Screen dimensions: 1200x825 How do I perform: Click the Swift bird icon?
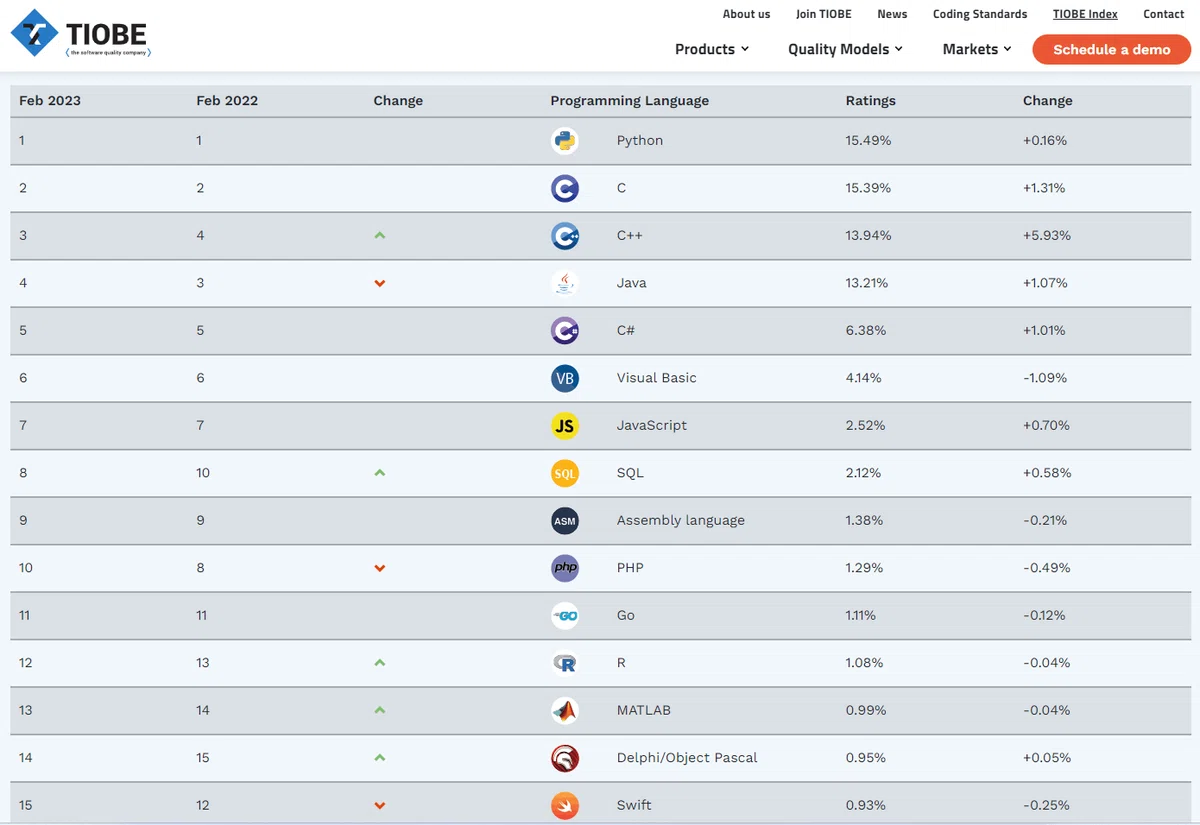tap(565, 805)
